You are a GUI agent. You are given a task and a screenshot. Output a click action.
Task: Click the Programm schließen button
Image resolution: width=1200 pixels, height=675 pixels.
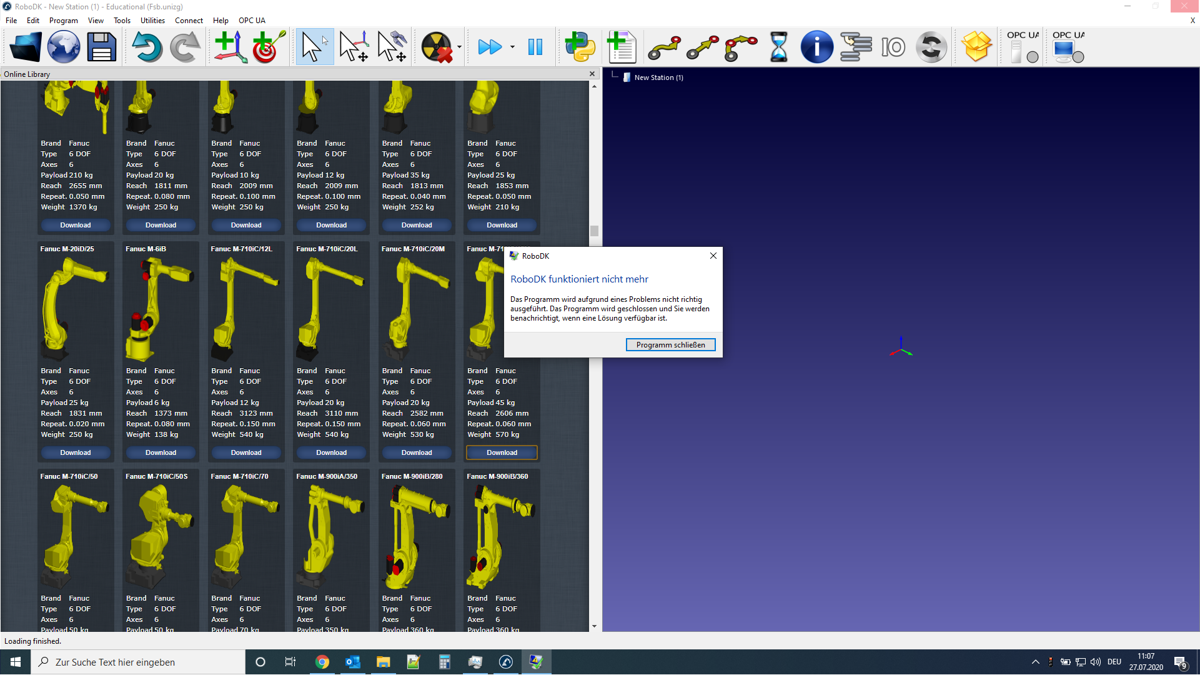coord(670,345)
